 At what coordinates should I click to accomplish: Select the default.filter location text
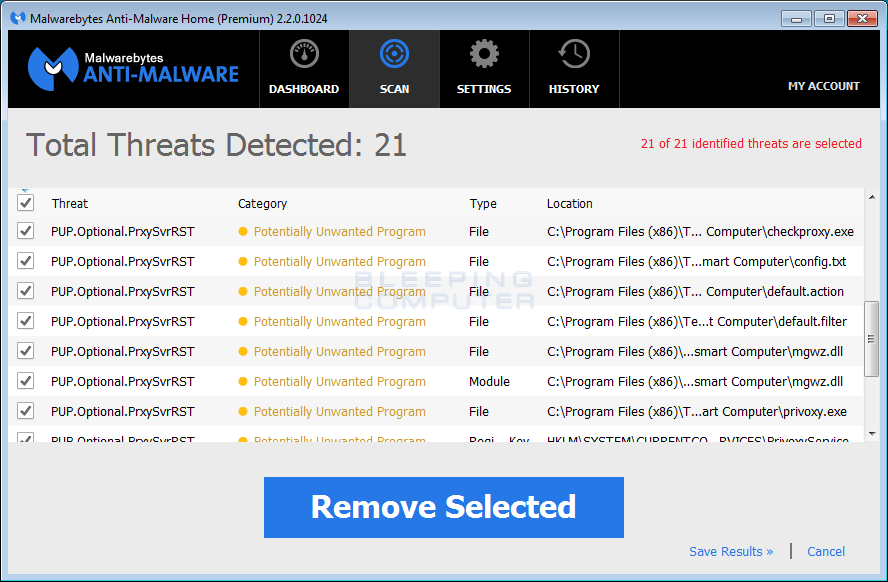697,322
